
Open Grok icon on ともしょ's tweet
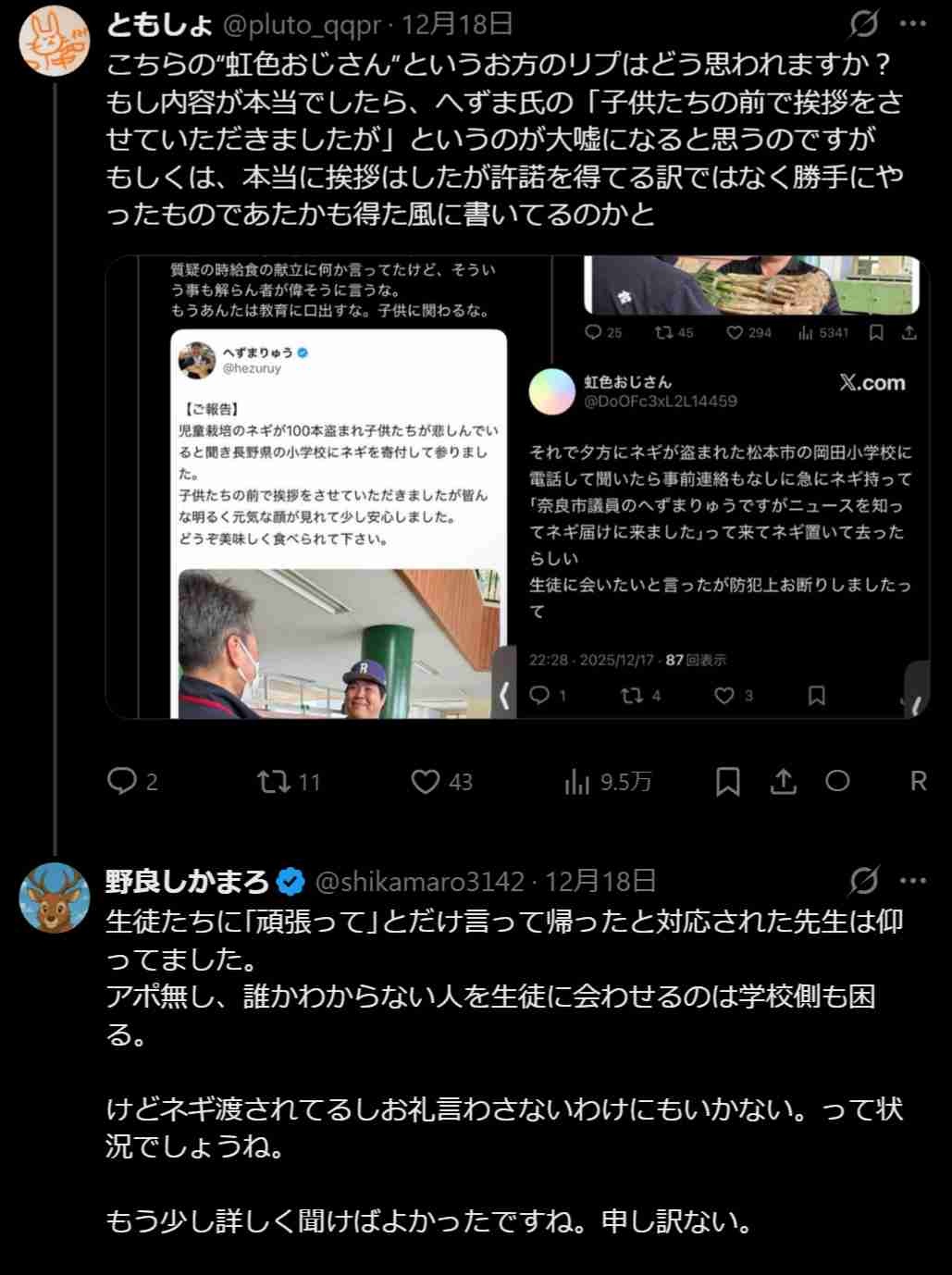tap(863, 24)
